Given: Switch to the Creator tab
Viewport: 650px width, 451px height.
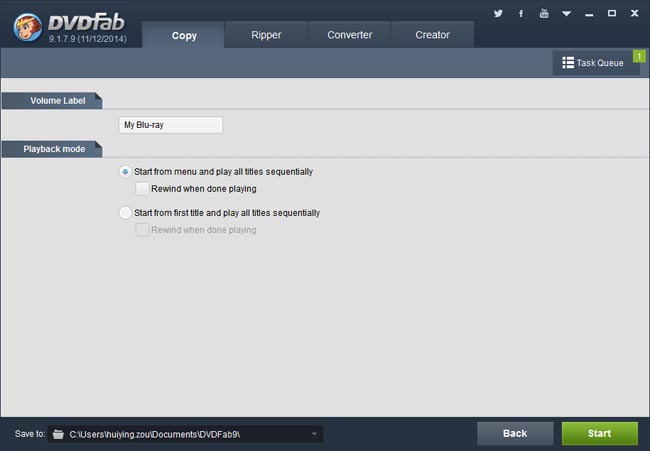Looking at the screenshot, I should [x=432, y=35].
